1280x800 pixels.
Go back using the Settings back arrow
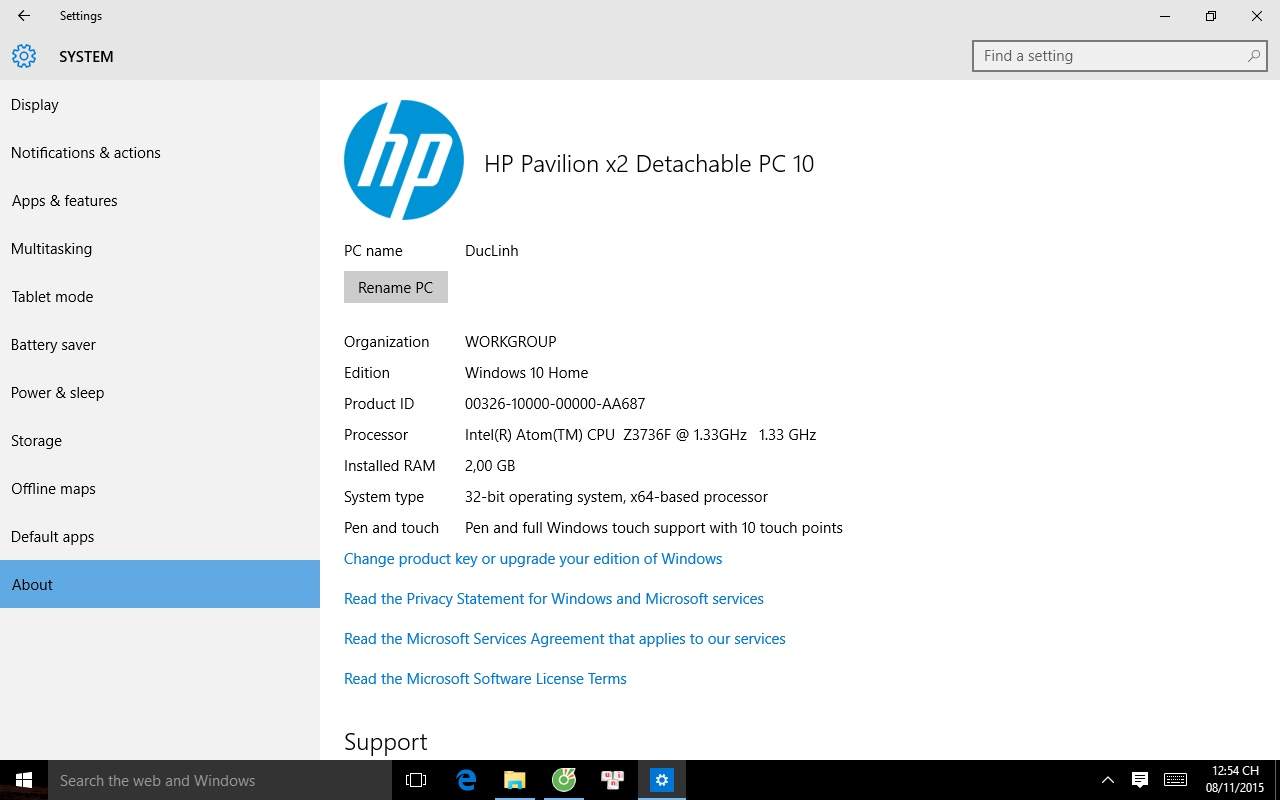tap(24, 16)
